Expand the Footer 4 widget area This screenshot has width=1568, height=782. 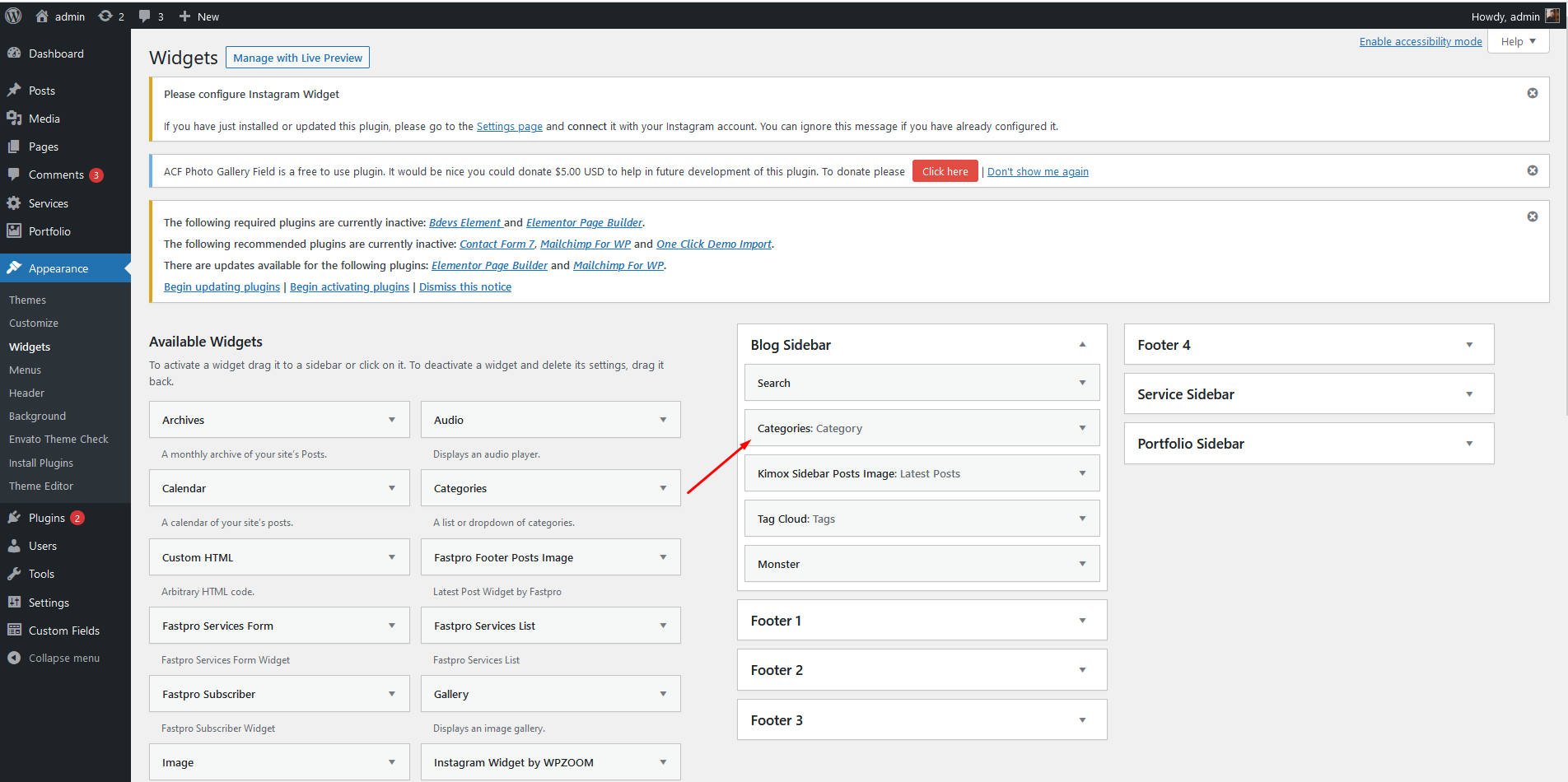(x=1468, y=345)
